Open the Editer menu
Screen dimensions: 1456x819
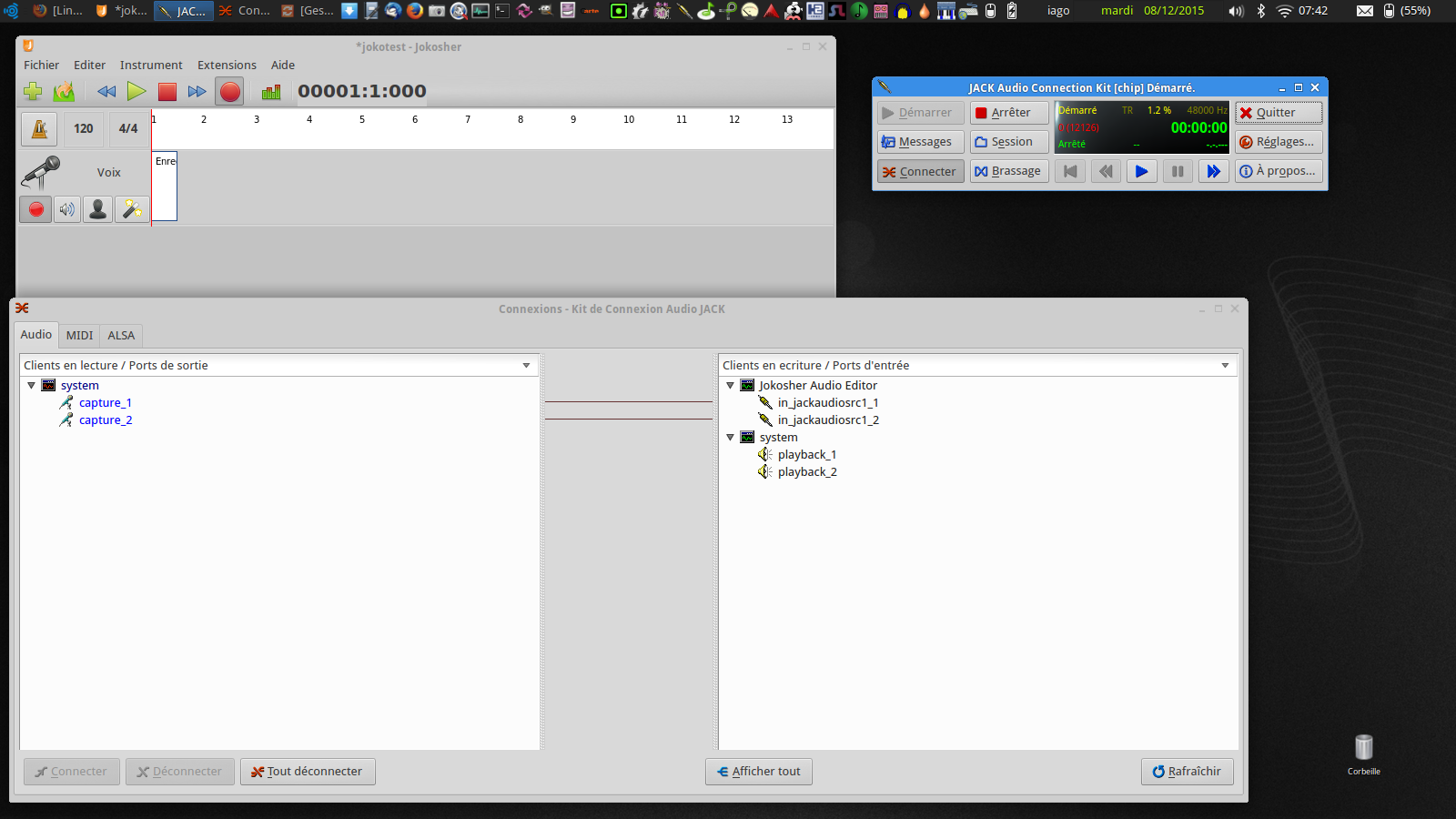pos(89,65)
